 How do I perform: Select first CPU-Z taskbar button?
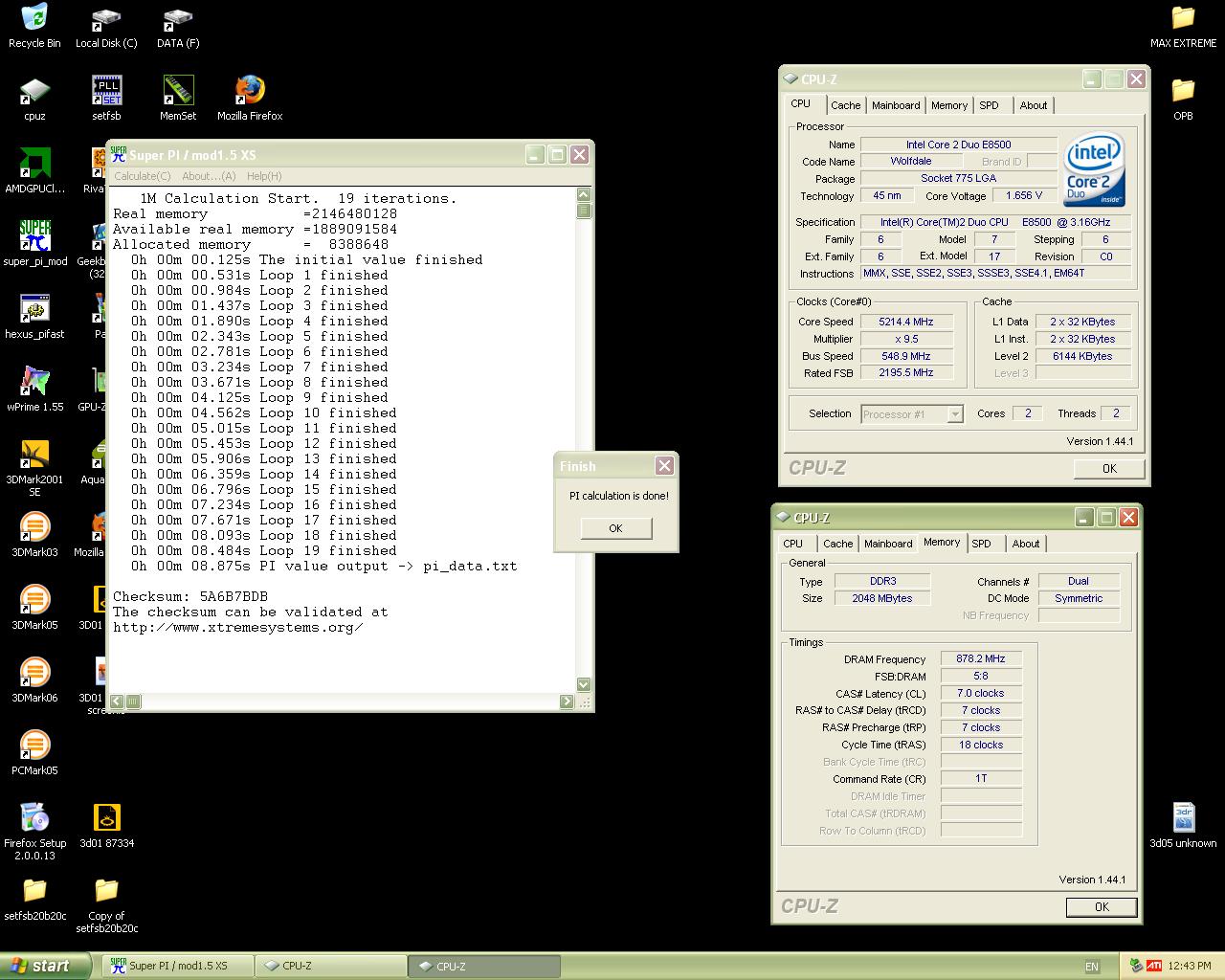pyautogui.click(x=330, y=966)
